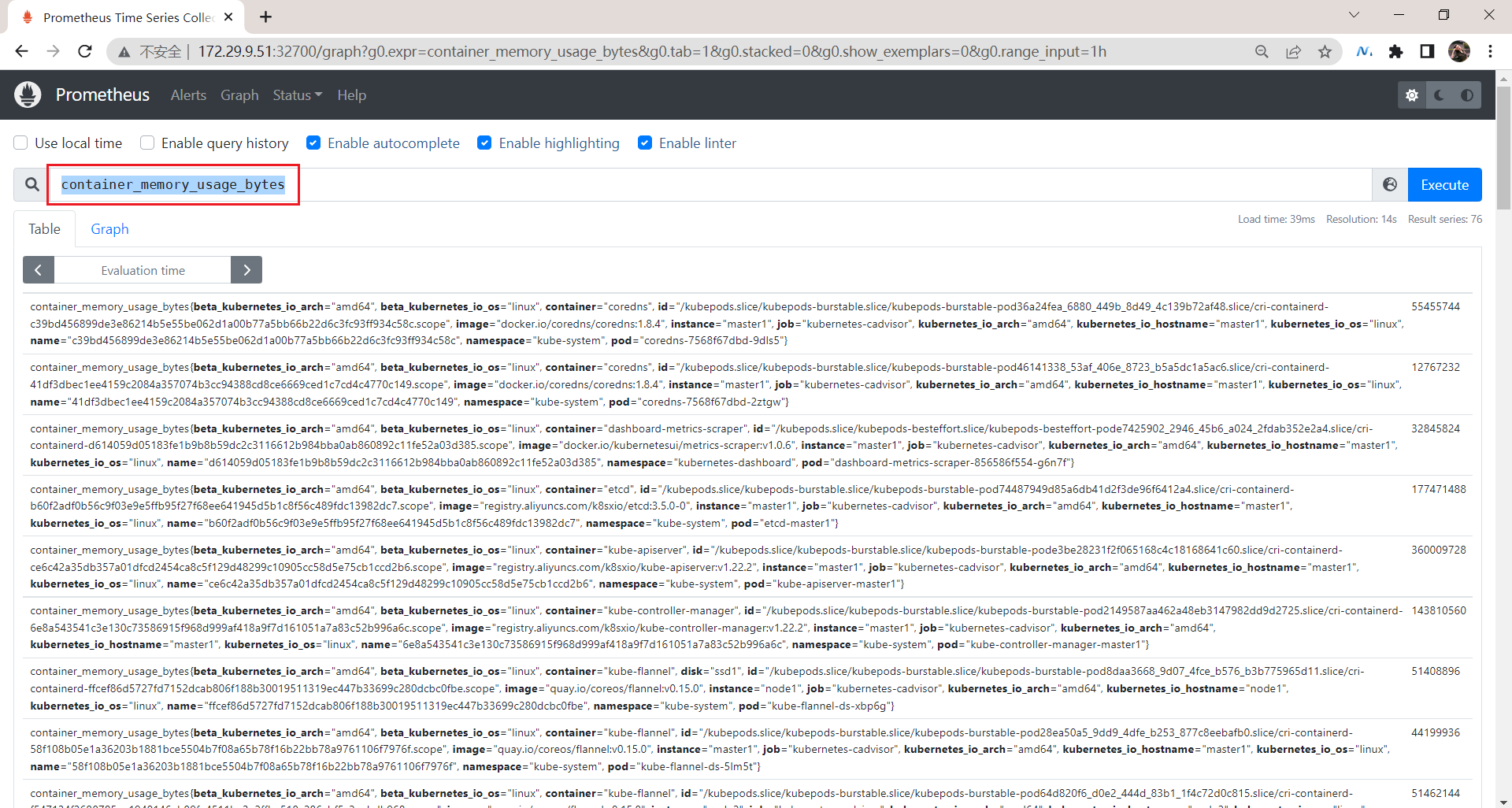The width and height of the screenshot is (1512, 808).
Task: Open metrics explorer globe icon
Action: click(x=1390, y=184)
